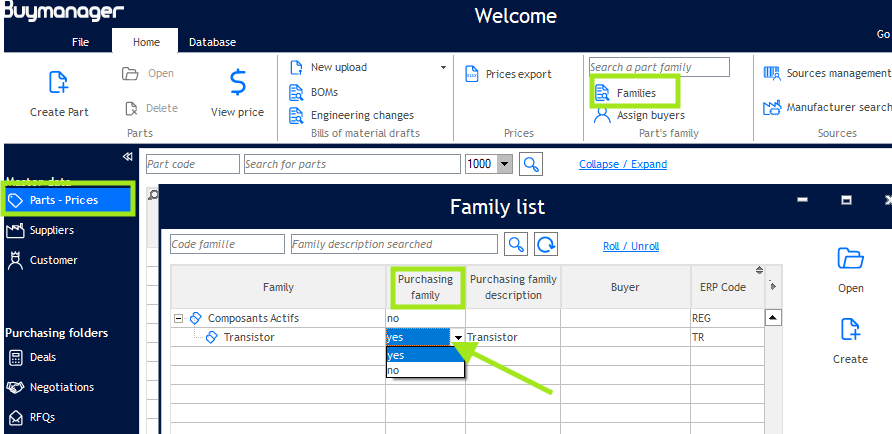The image size is (892, 434).
Task: Open the BOMs tool
Action: coord(296,92)
